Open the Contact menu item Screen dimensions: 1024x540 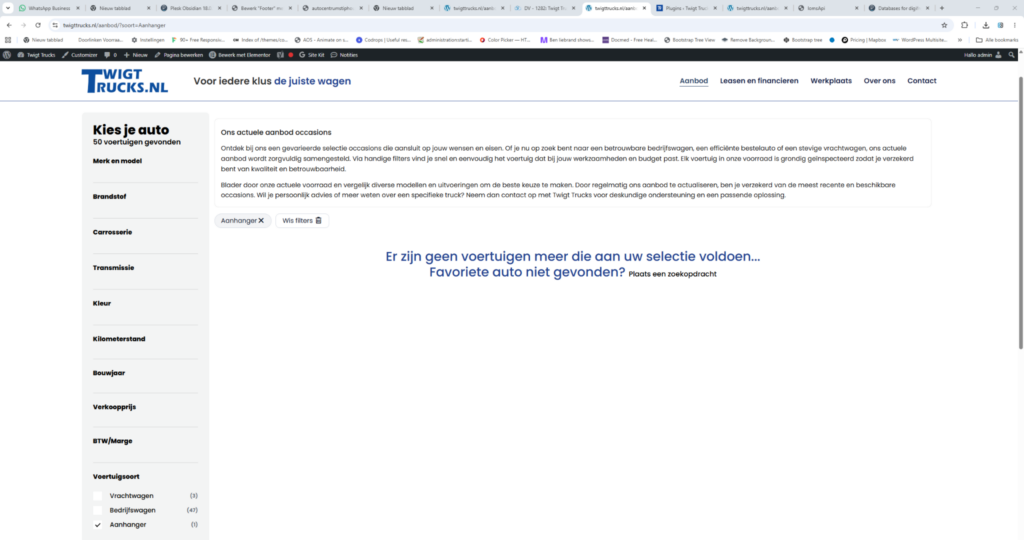[x=921, y=81]
